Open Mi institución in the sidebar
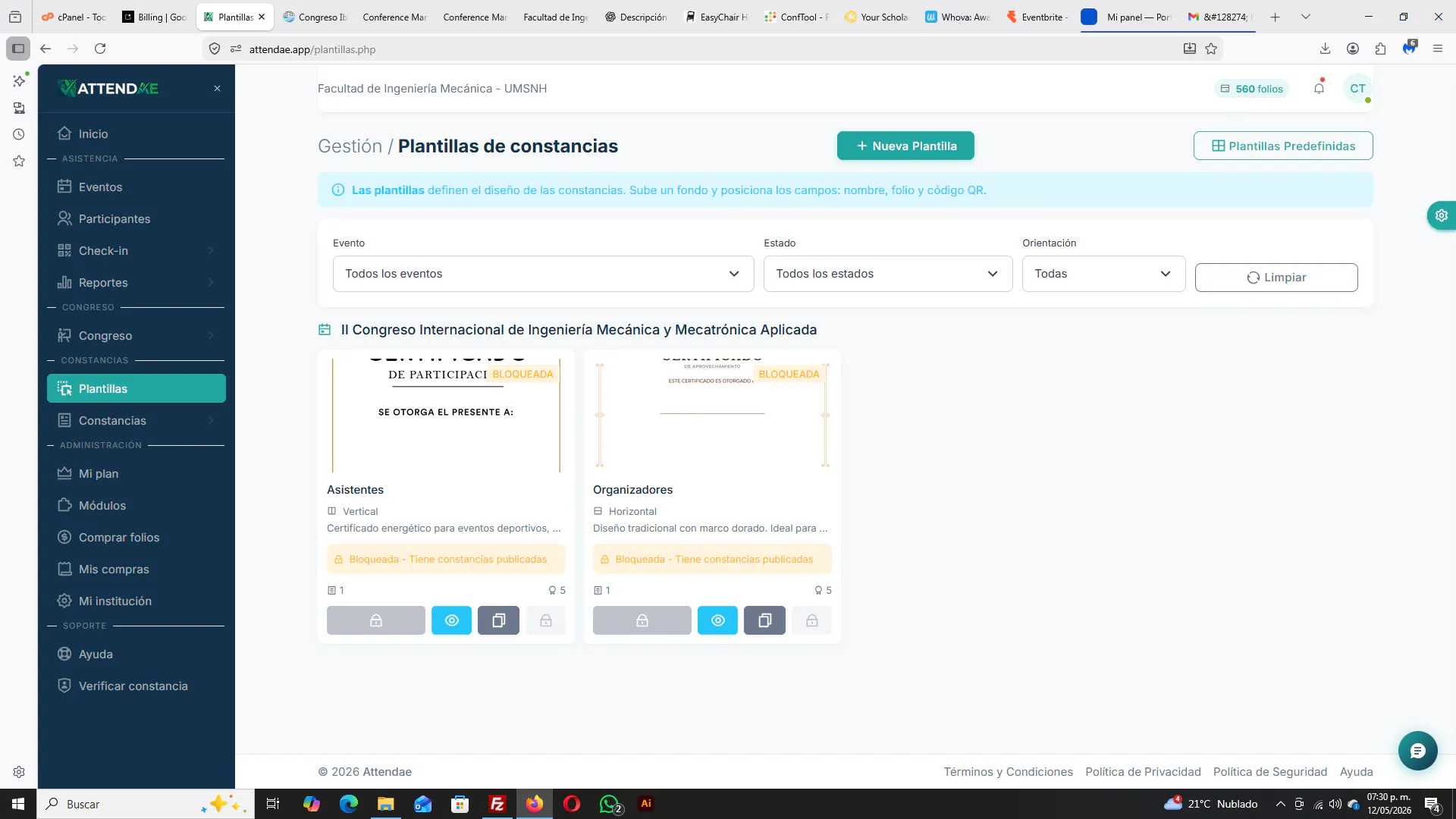This screenshot has height=819, width=1456. (136, 601)
